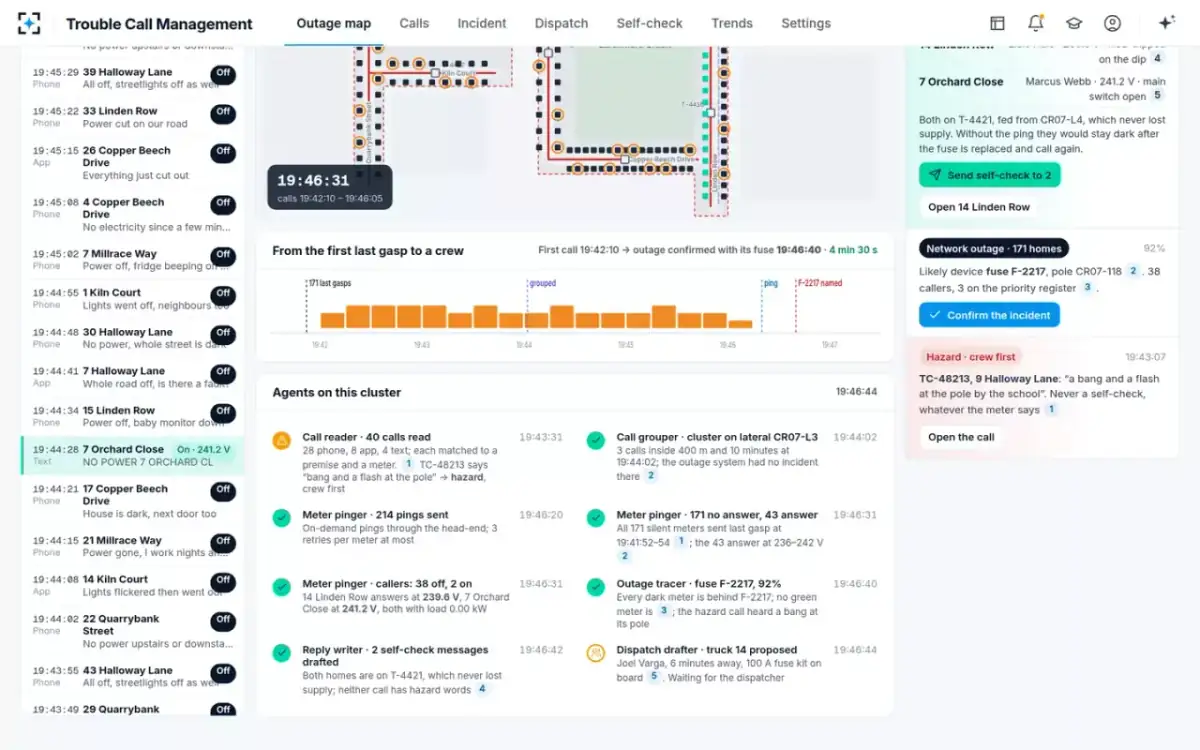Click the 'On · 241.2 V' status badge
Viewport: 1200px width, 750px height.
coord(204,450)
